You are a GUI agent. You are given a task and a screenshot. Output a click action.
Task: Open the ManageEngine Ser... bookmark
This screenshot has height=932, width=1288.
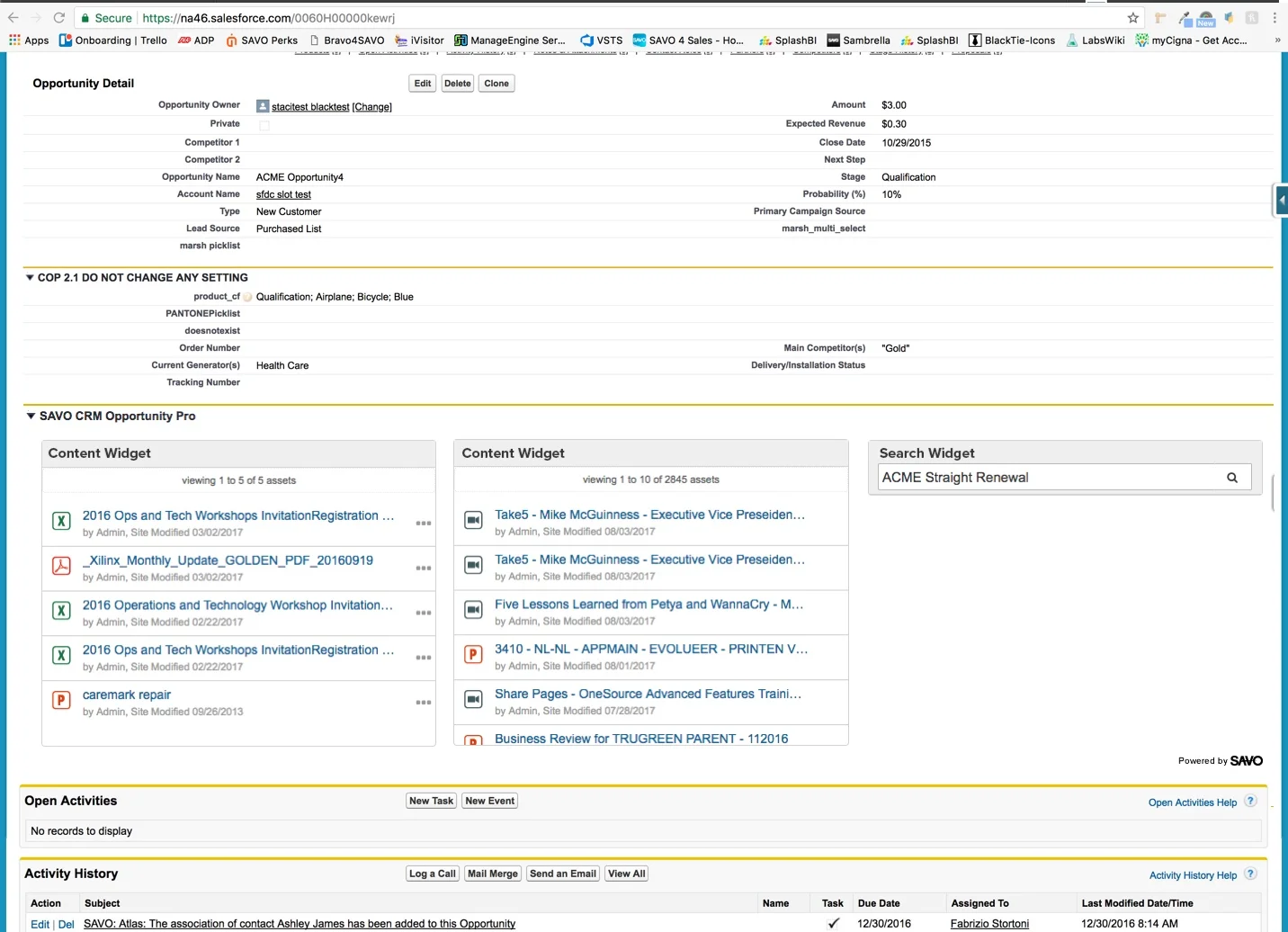click(x=510, y=40)
